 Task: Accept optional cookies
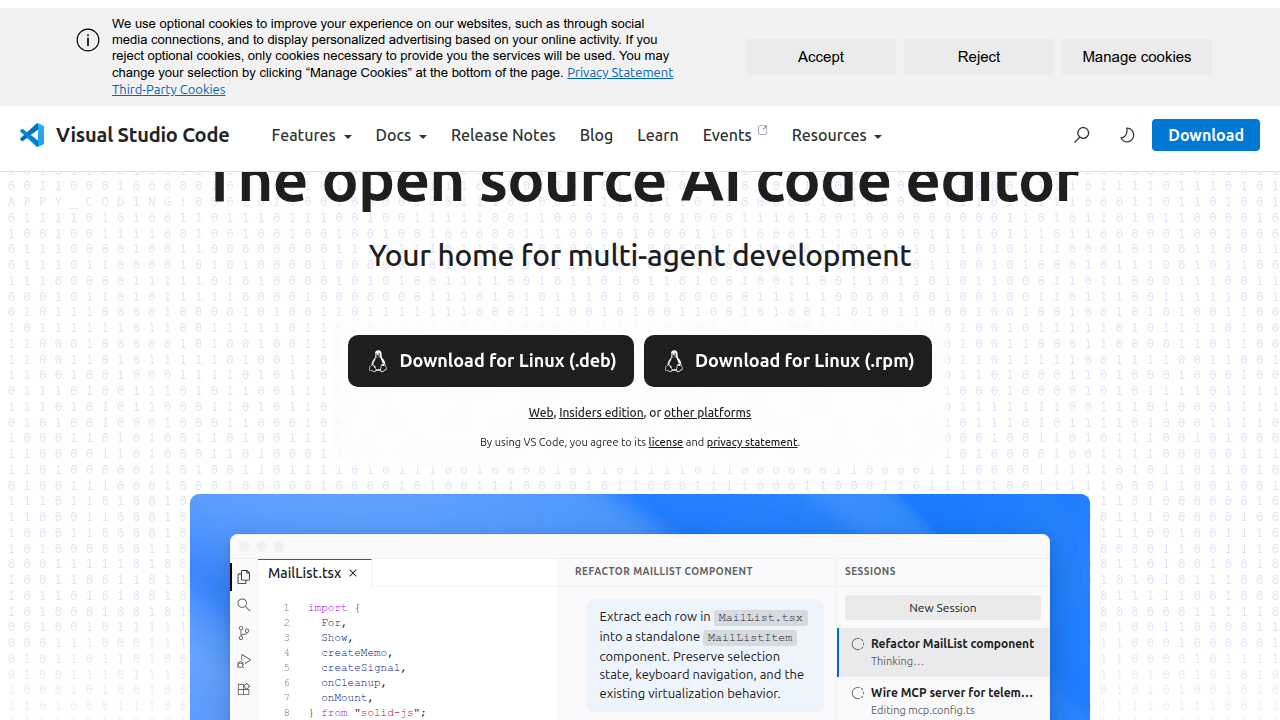pos(821,57)
